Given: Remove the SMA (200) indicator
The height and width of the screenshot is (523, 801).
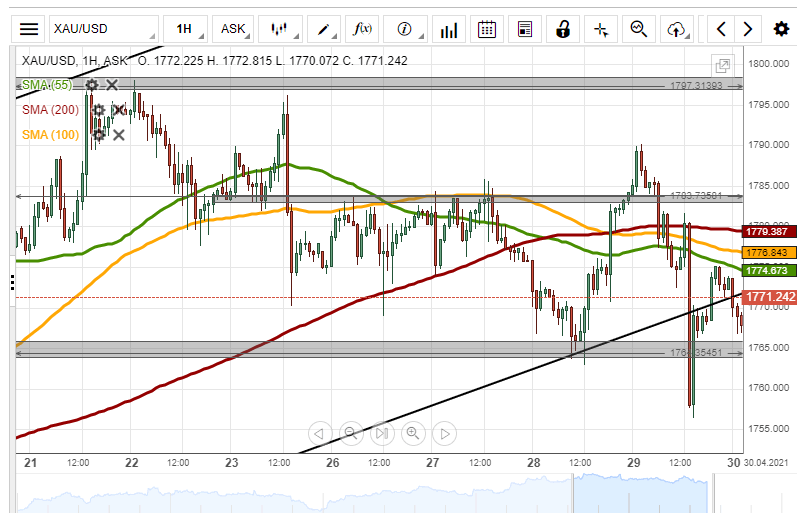Looking at the screenshot, I should [118, 110].
